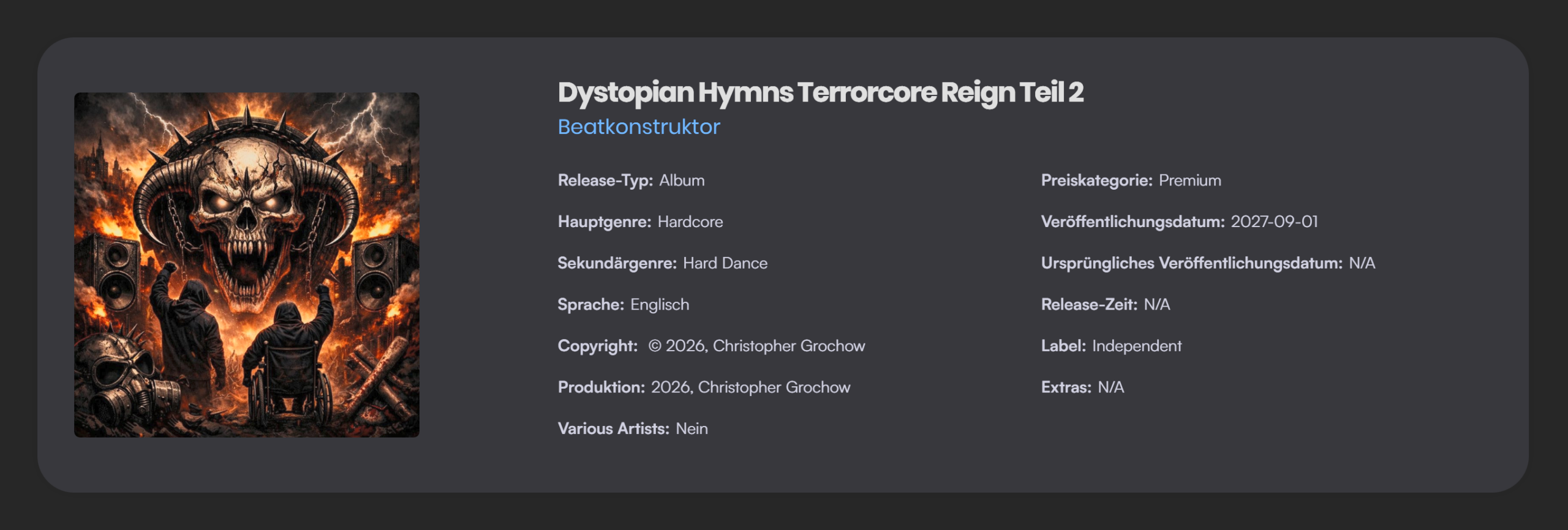The width and height of the screenshot is (1568, 530).
Task: Click the Veröffentlichungsdatum field label
Action: point(1133,222)
